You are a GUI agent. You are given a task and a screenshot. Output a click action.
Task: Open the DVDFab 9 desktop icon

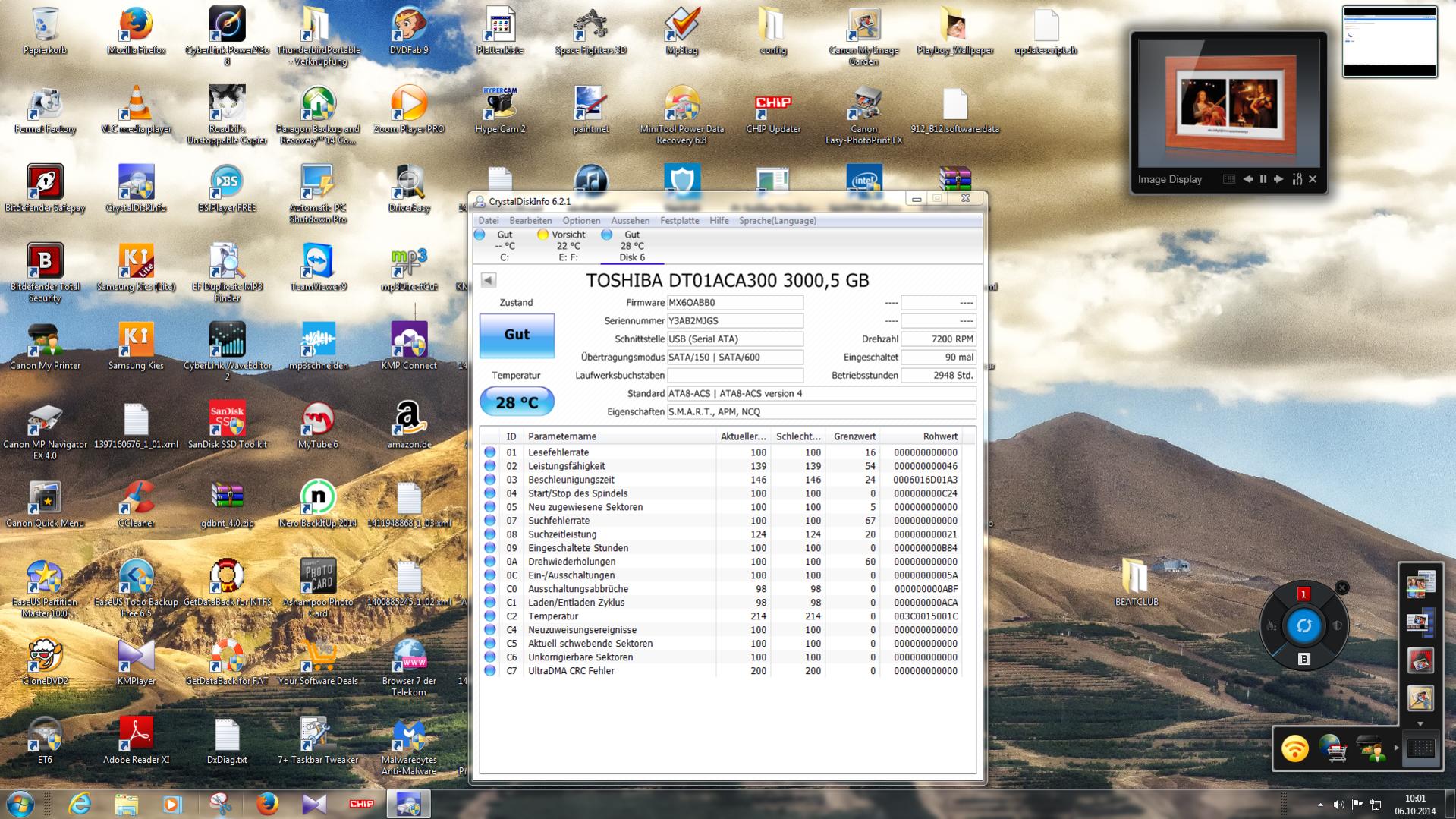(x=409, y=30)
